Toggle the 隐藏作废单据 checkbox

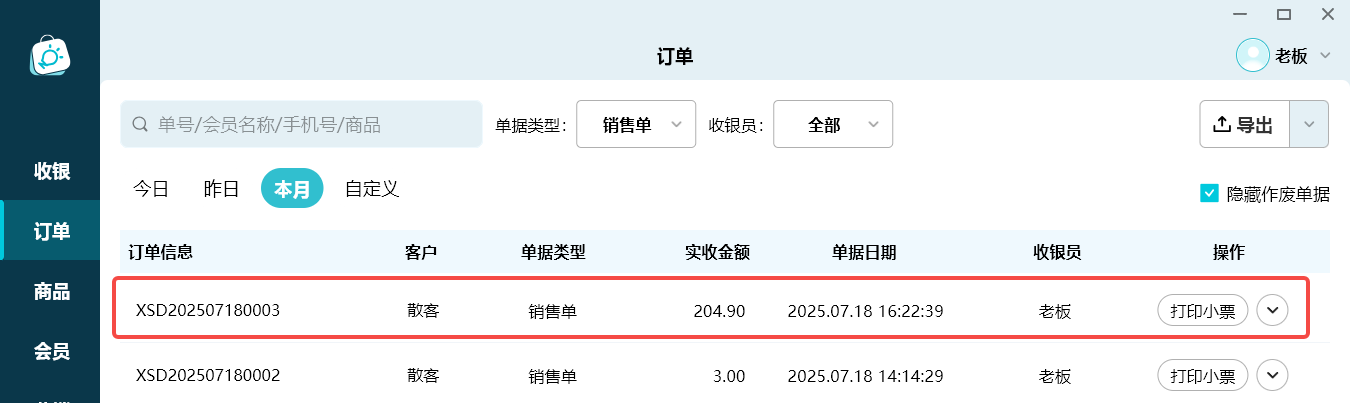[1209, 194]
